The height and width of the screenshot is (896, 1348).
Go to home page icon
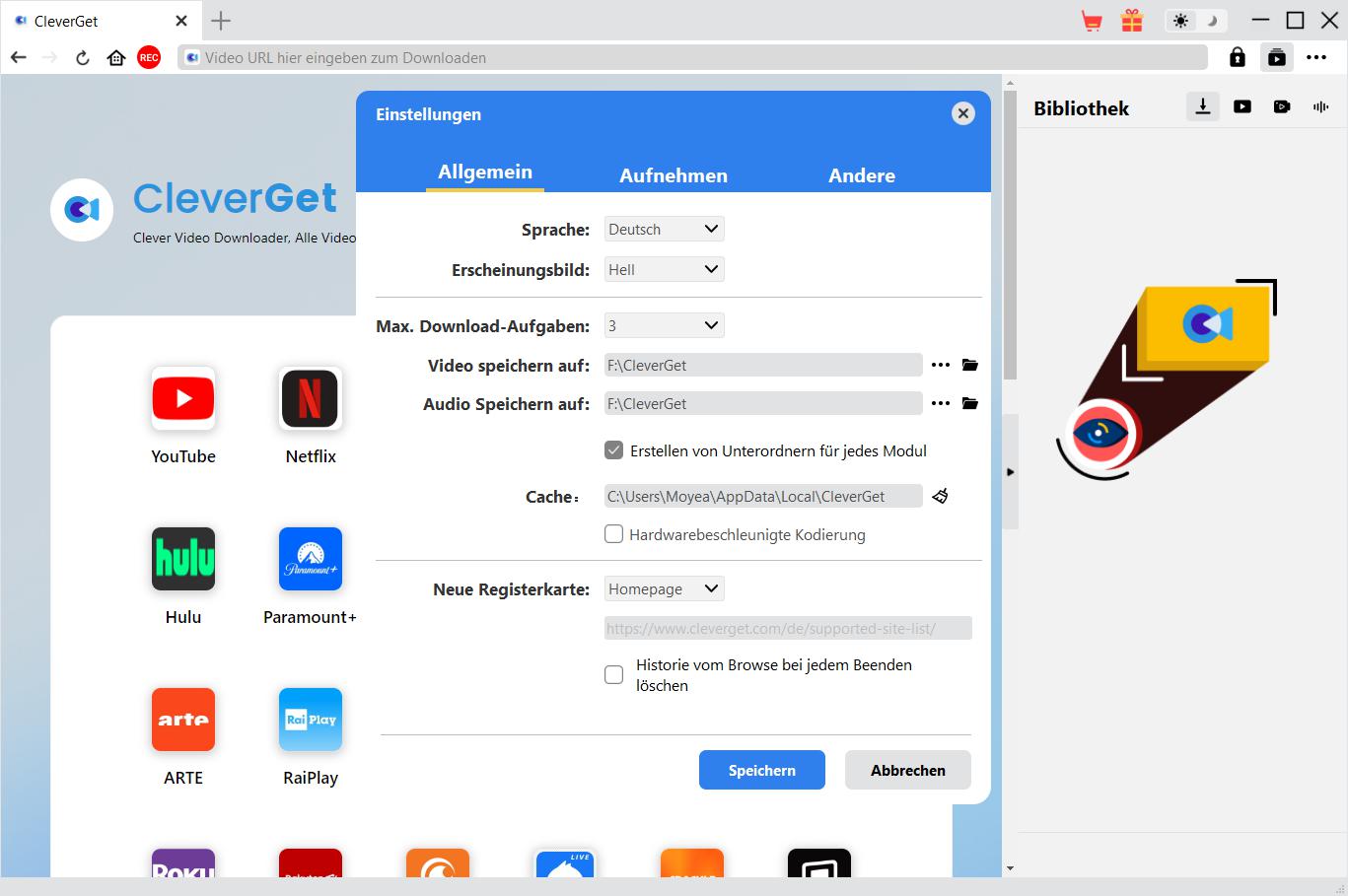116,58
